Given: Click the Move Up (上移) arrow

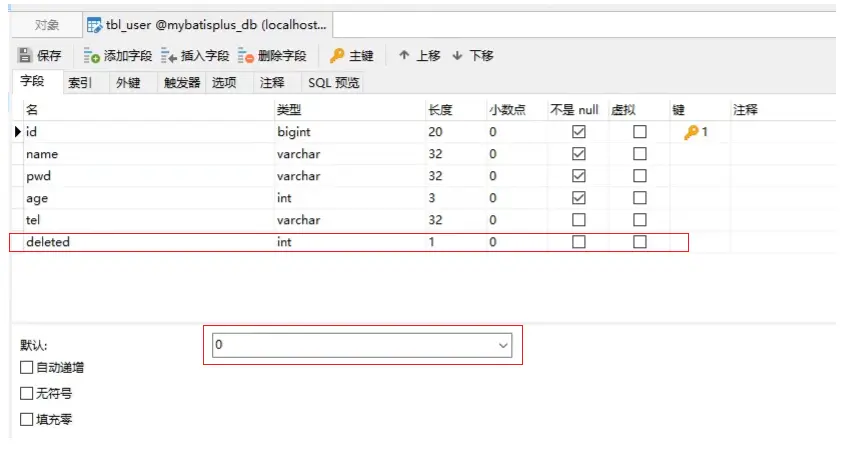Looking at the screenshot, I should point(404,55).
